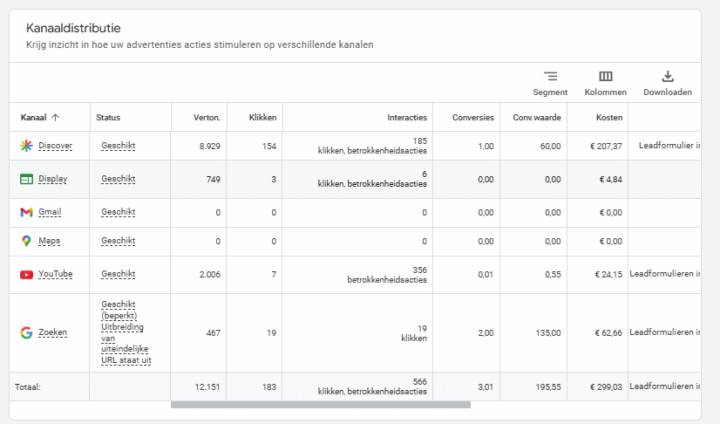Toggle sort arrow next to Kanaal

[55, 117]
